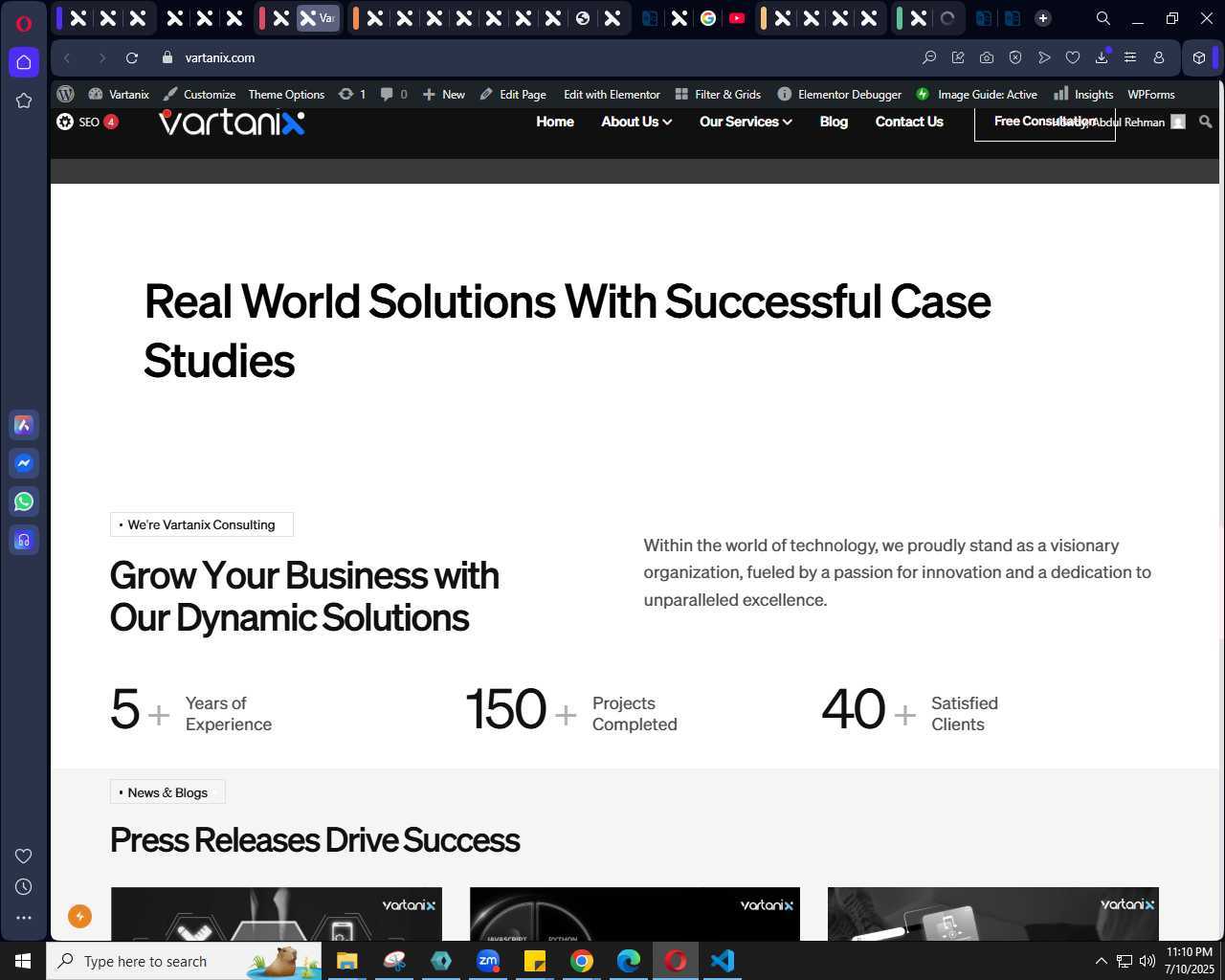Open Easy Setup sliders icon

pos(1130,58)
